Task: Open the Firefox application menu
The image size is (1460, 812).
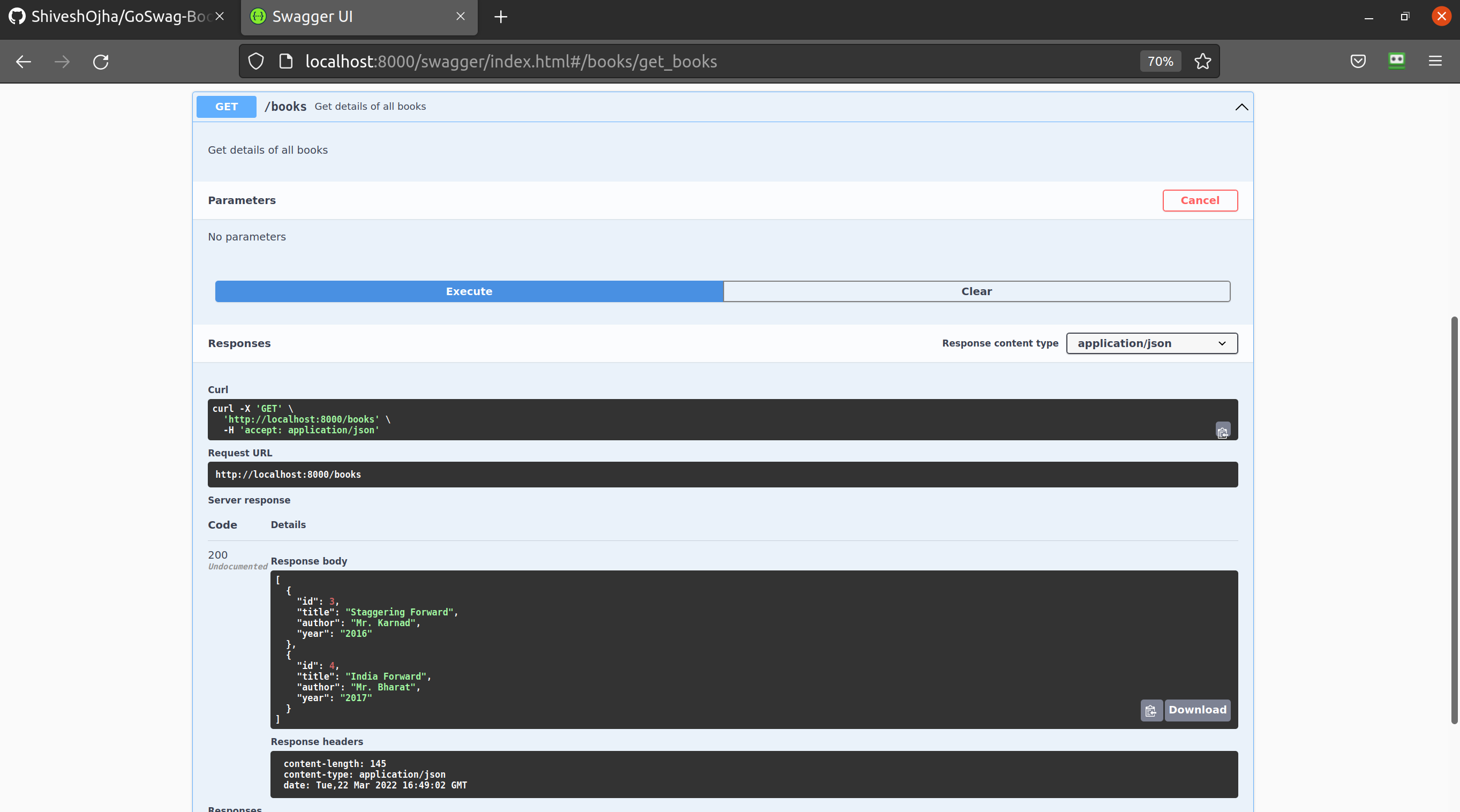Action: click(1435, 61)
